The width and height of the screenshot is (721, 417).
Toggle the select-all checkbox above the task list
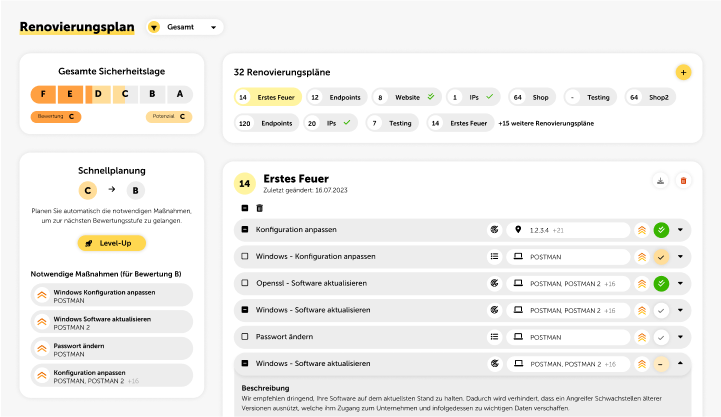tap(245, 208)
